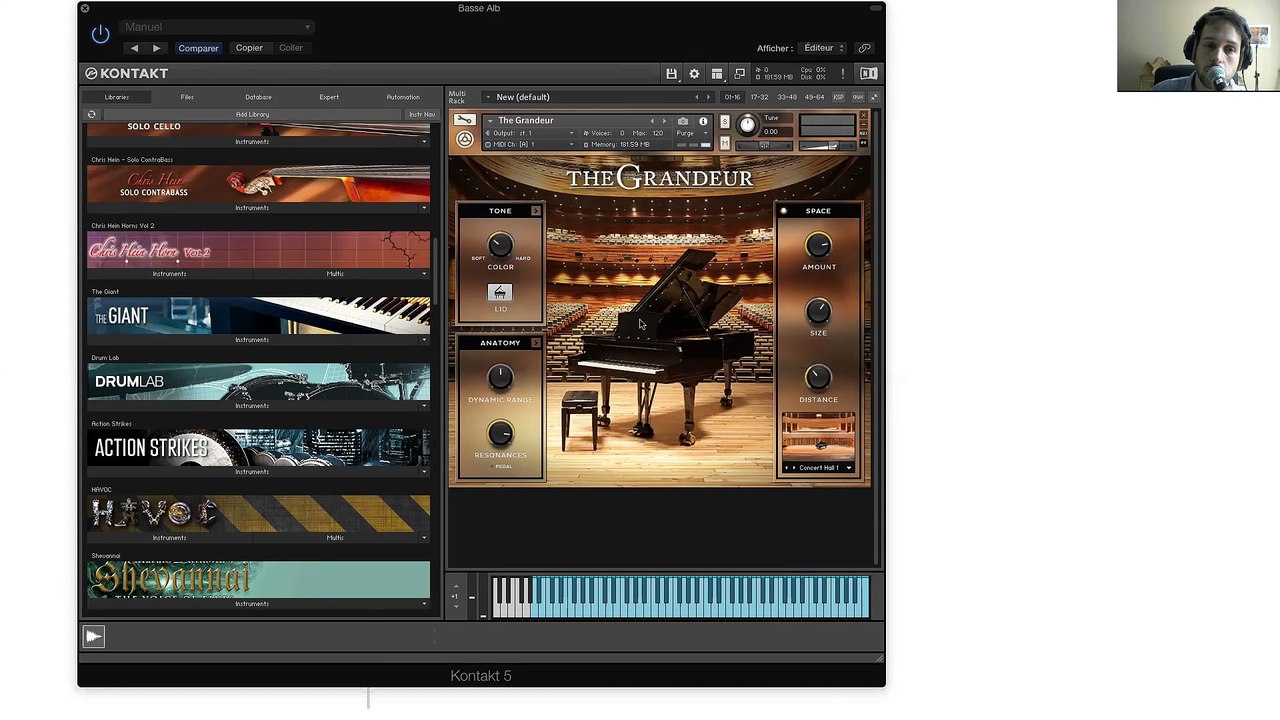The height and width of the screenshot is (720, 1280).
Task: Toggle the Comparer button
Action: 198,48
